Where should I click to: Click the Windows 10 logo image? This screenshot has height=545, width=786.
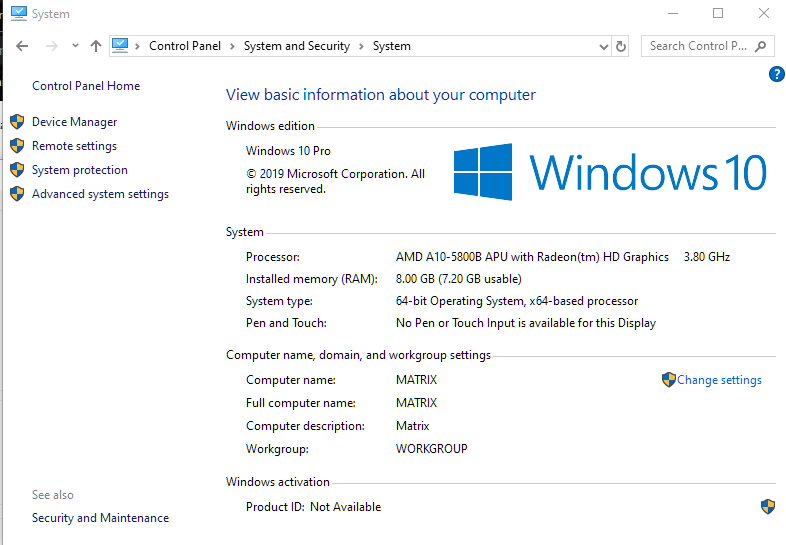pos(610,172)
